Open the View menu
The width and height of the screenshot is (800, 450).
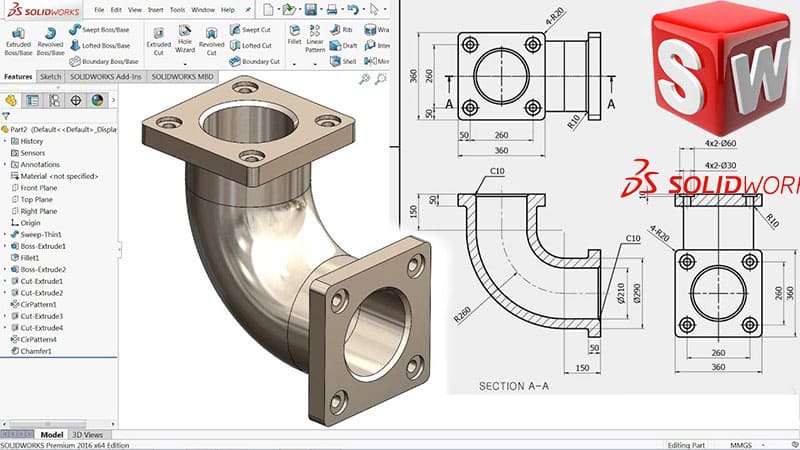135,10
